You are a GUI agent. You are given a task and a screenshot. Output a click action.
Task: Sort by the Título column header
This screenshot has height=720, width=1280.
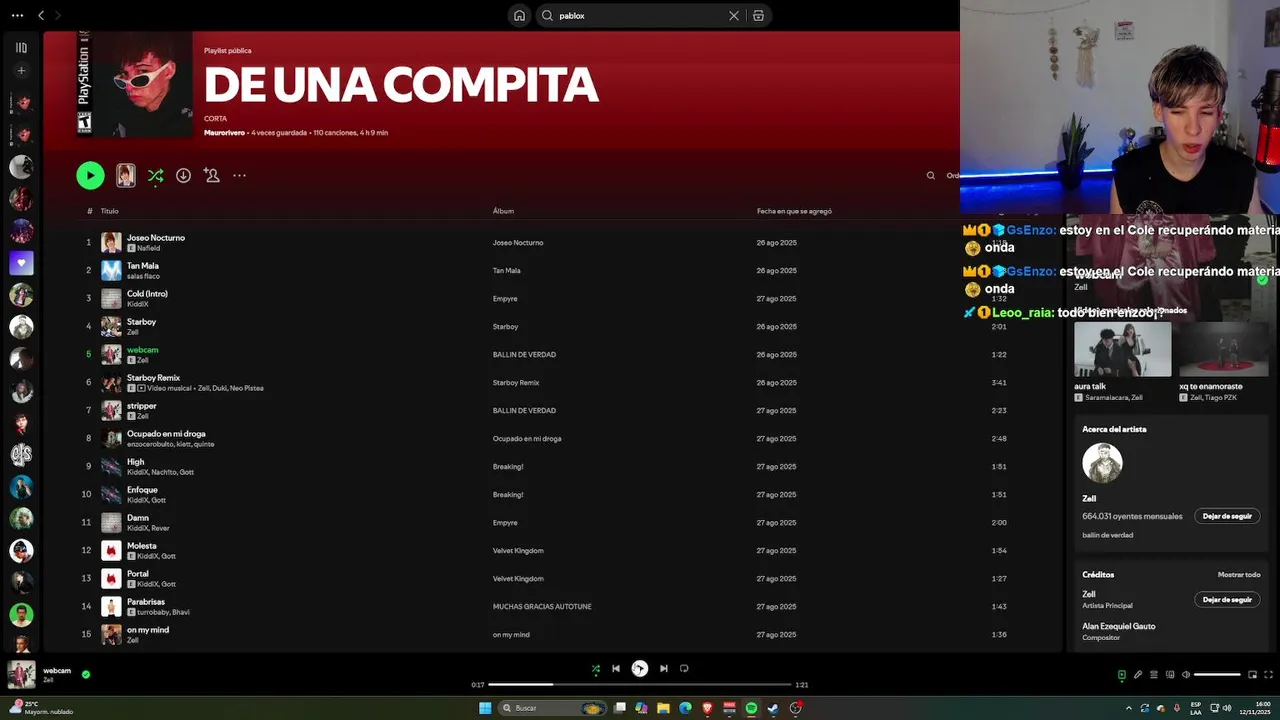[109, 211]
